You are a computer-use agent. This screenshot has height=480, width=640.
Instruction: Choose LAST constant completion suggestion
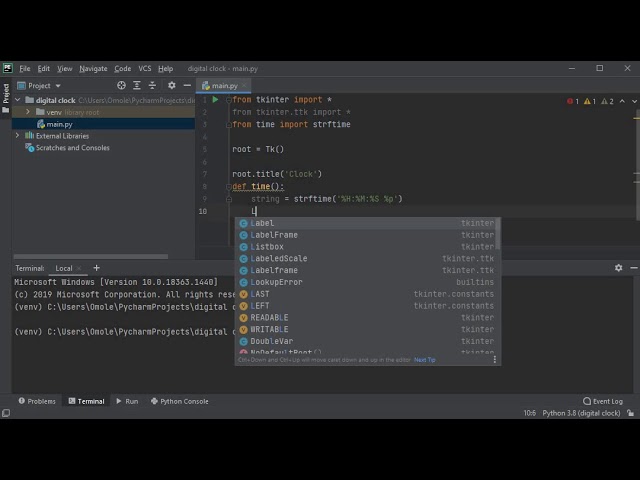click(x=367, y=294)
